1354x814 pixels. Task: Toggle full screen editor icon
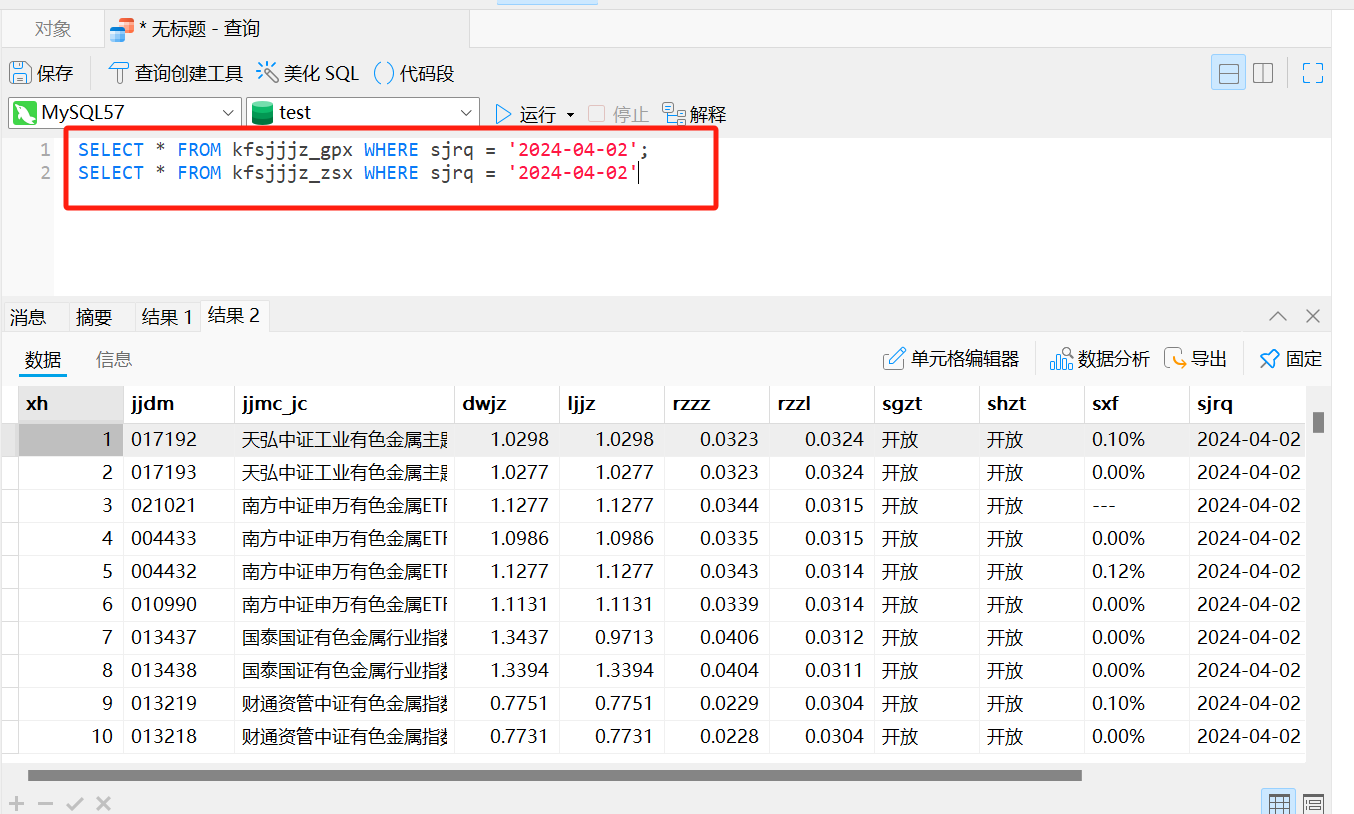[x=1313, y=73]
